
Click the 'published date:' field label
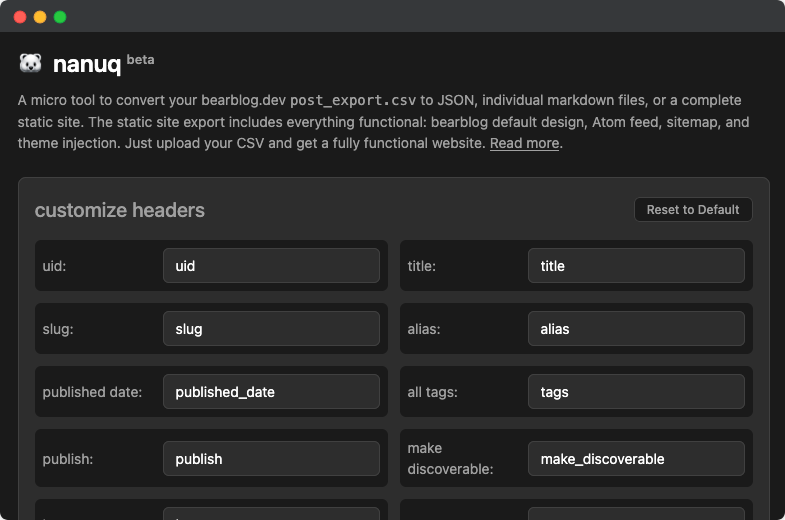92,392
